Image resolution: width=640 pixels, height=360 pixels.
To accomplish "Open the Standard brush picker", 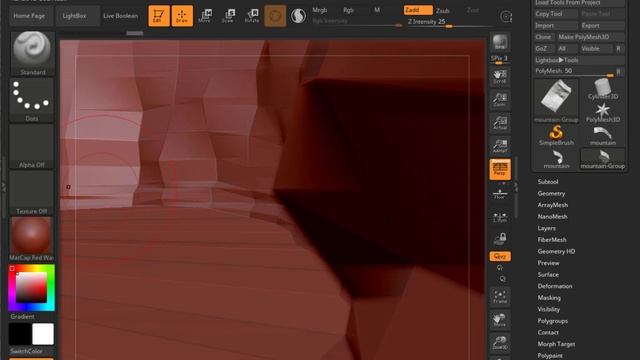I will click(x=32, y=53).
